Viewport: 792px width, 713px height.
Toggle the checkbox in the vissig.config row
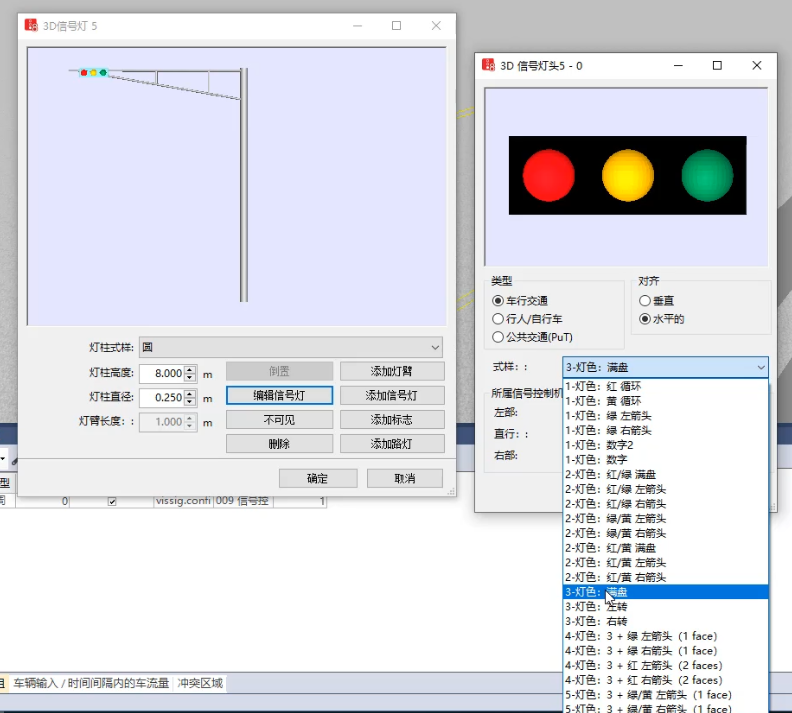112,501
